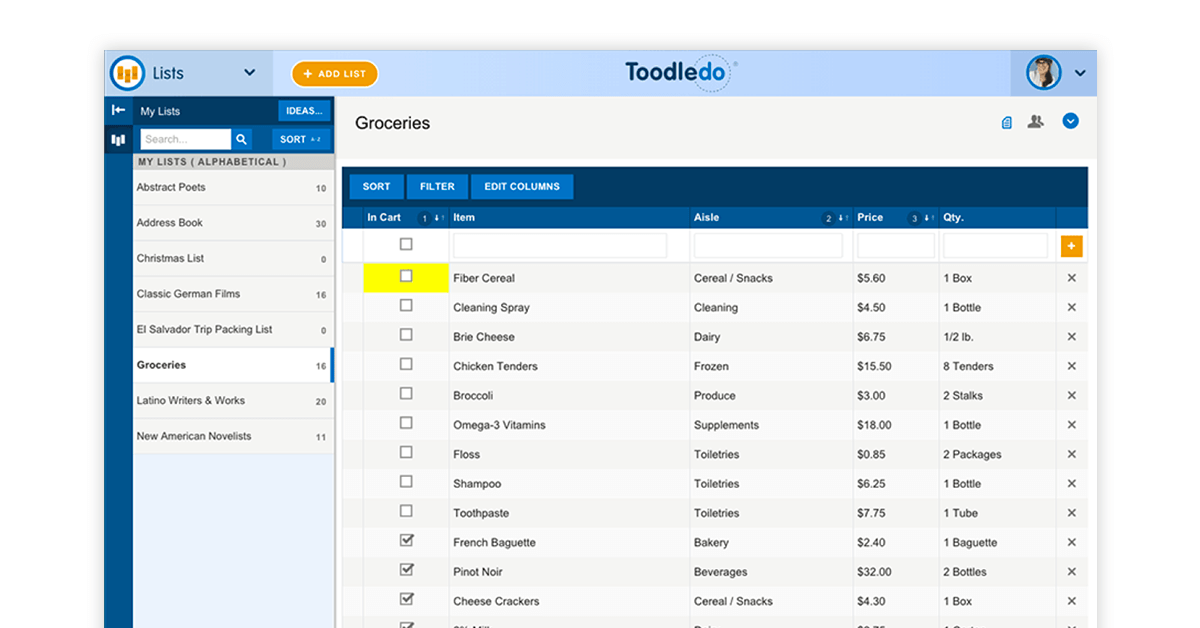The image size is (1200, 628).
Task: Delete the Broccoli row with X
Action: click(1071, 396)
